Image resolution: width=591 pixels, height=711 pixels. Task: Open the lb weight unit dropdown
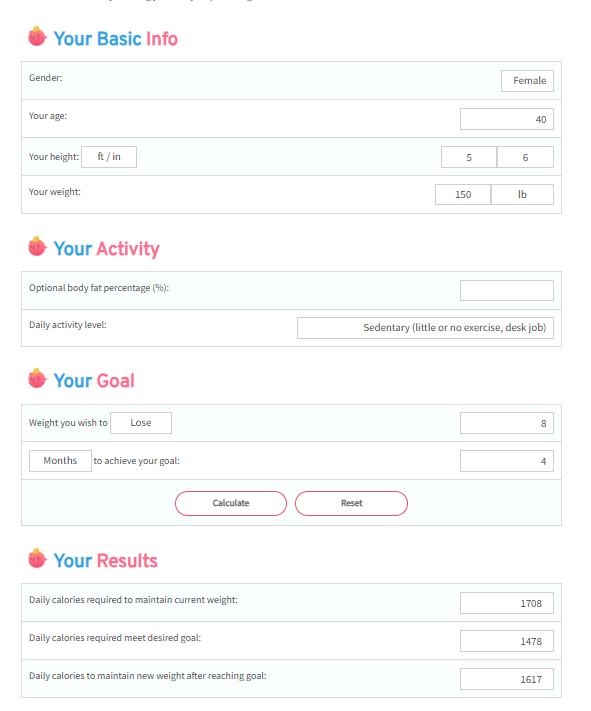(x=522, y=195)
